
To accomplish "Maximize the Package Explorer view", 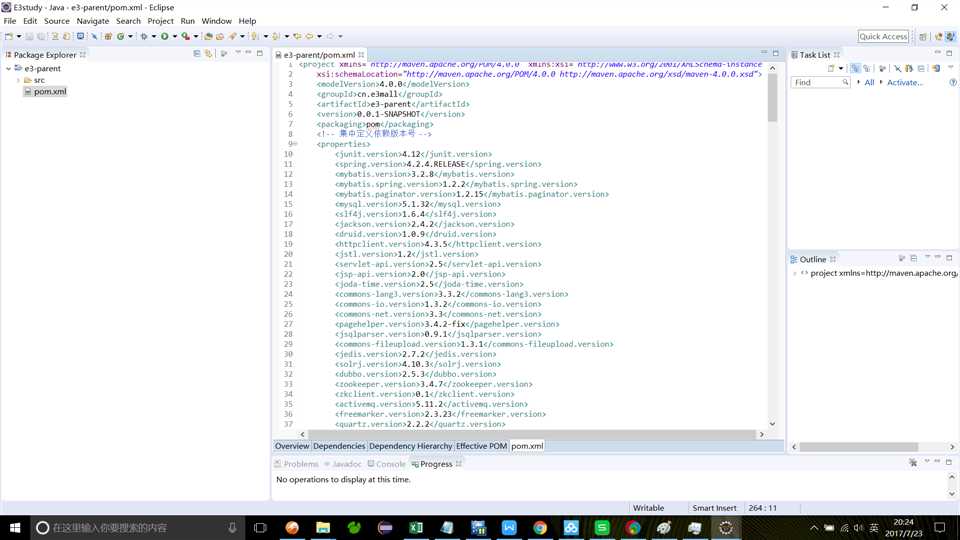I will [260, 53].
